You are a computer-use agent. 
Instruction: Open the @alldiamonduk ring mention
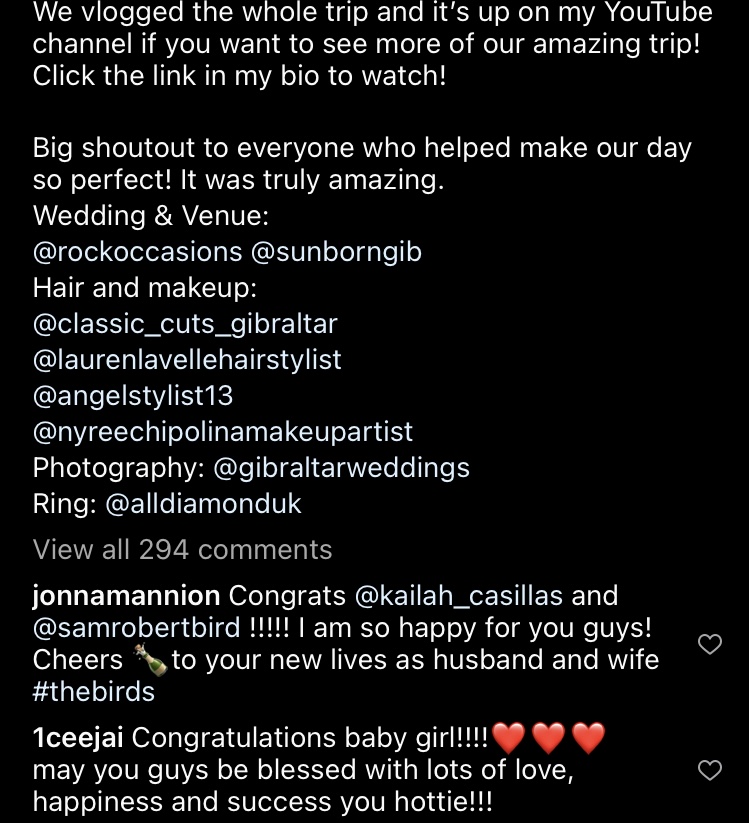204,504
